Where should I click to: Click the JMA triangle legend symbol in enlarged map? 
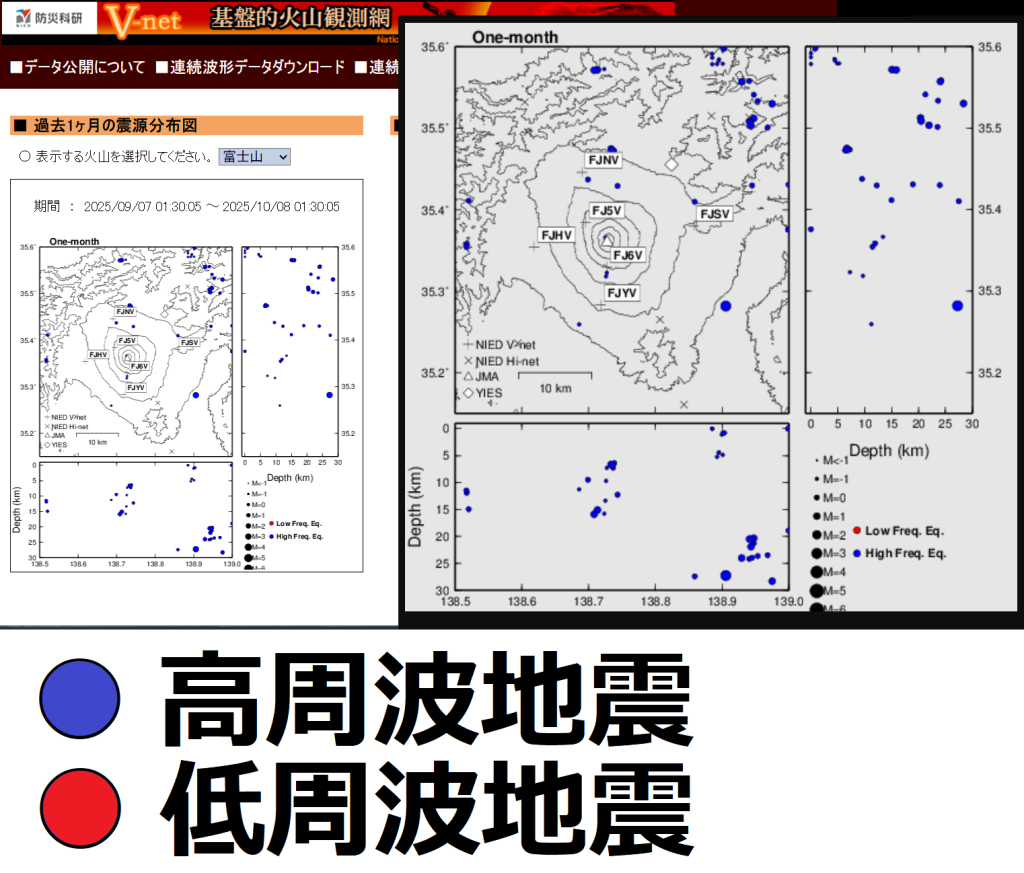468,377
